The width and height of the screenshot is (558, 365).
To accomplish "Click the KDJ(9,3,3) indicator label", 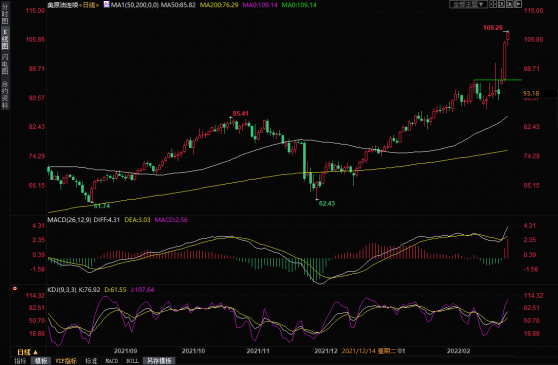I will tap(62, 290).
